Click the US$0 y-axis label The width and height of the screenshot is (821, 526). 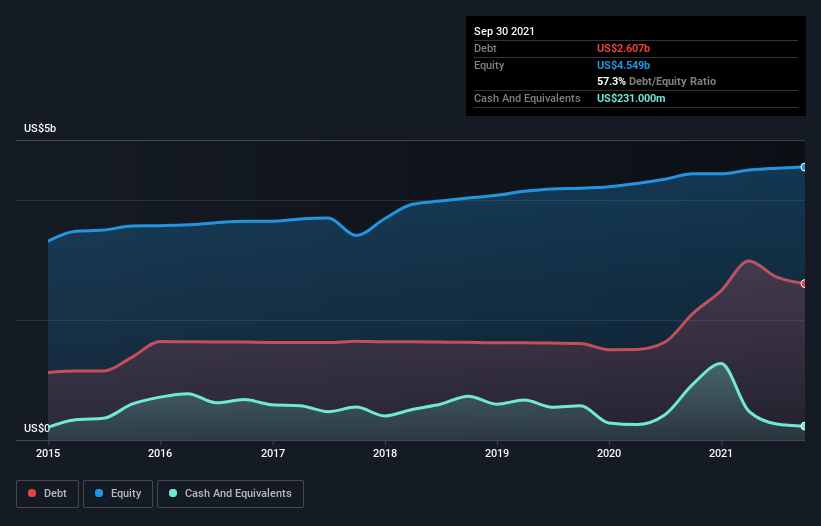click(x=37, y=428)
